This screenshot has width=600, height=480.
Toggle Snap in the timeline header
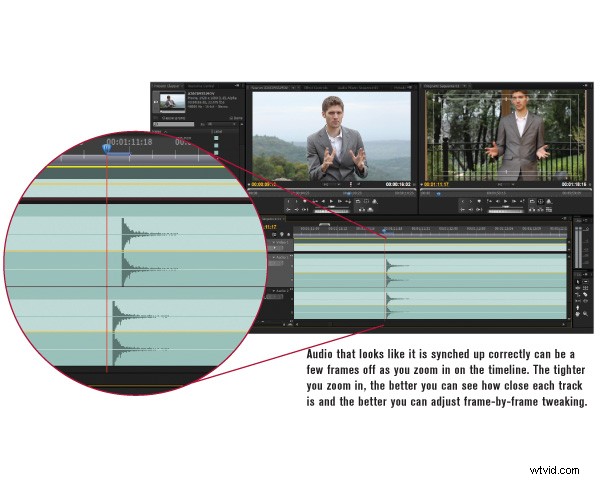[274, 234]
